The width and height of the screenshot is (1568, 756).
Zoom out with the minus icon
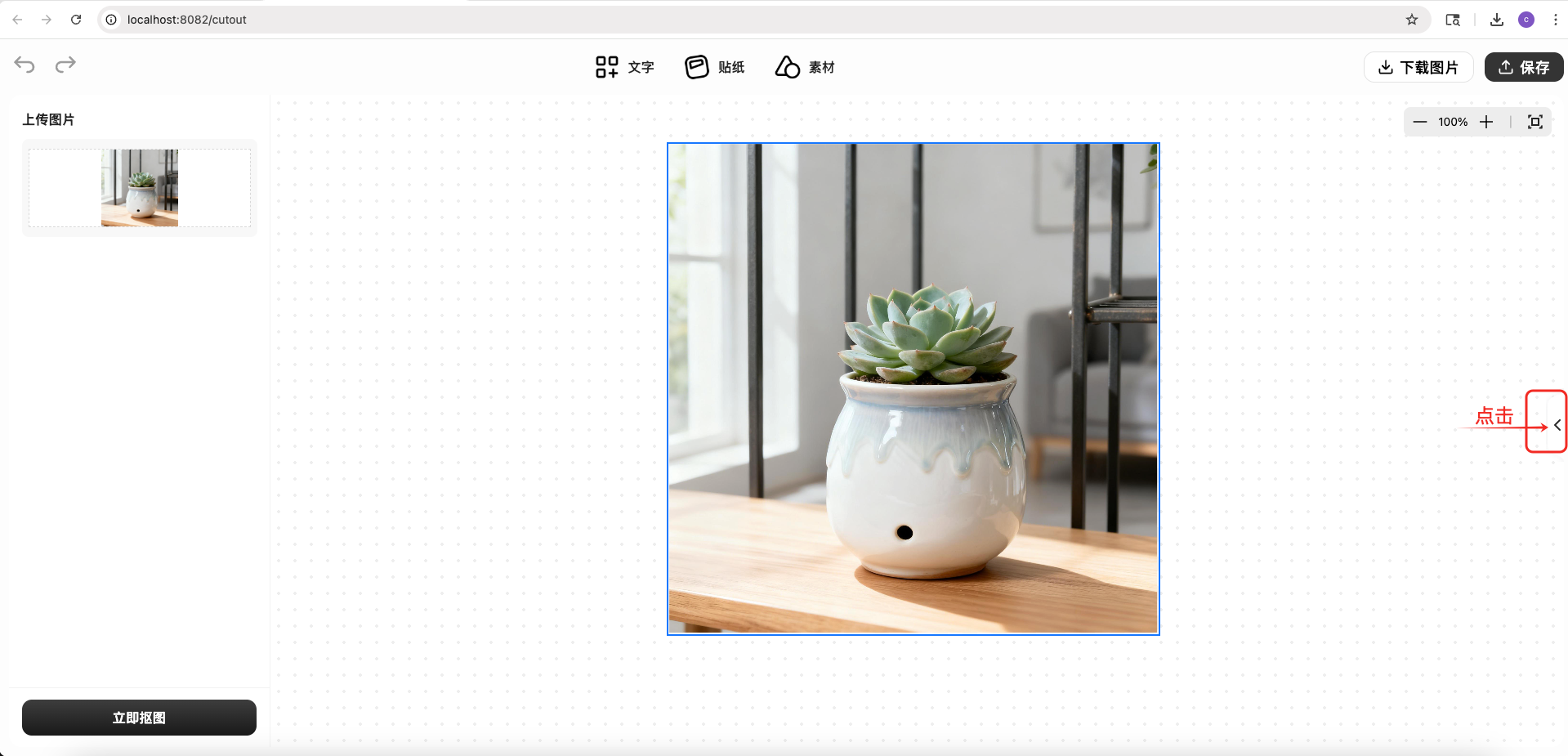pyautogui.click(x=1420, y=122)
